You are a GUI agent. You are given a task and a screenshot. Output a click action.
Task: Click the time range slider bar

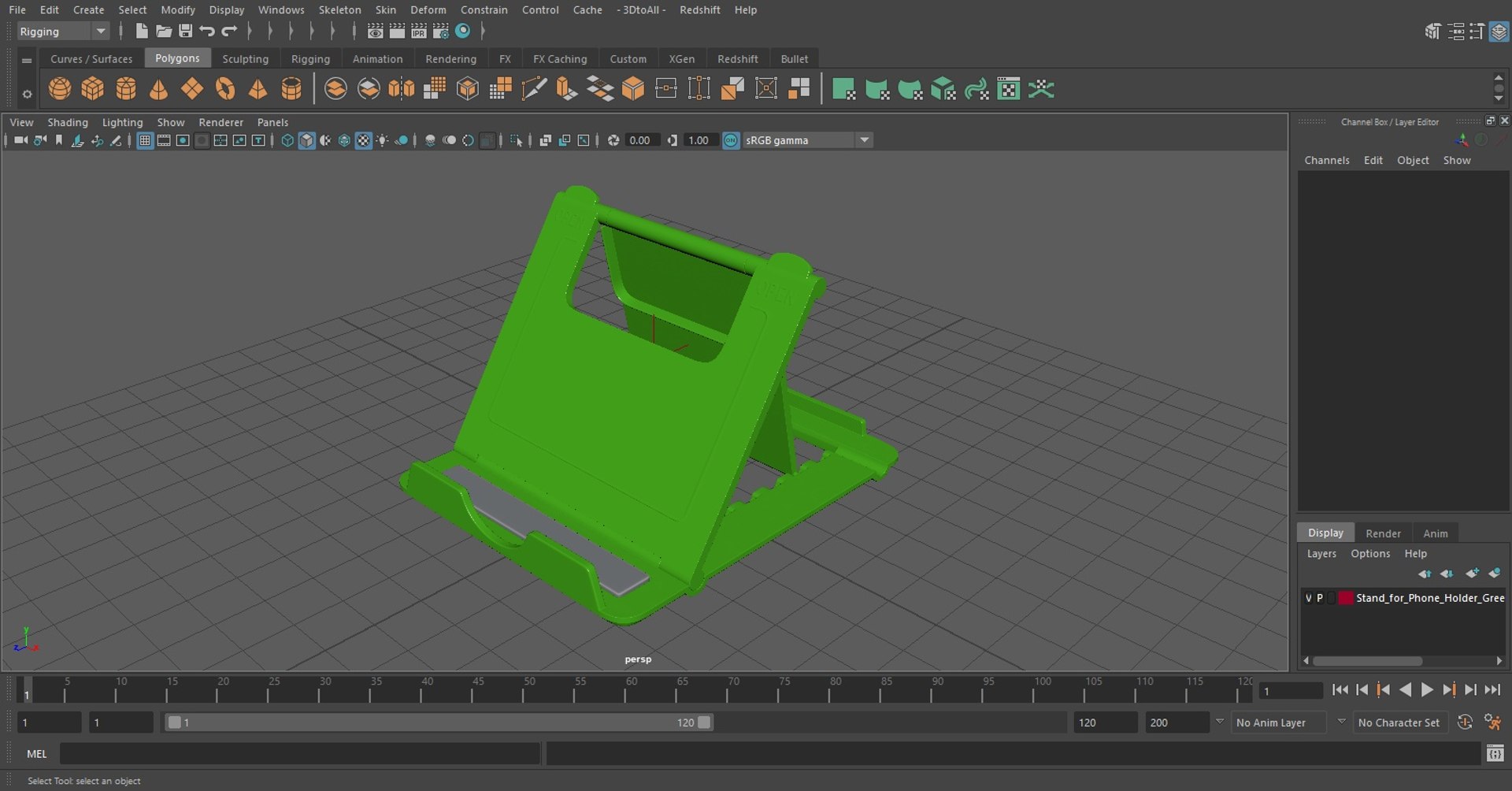pos(439,722)
